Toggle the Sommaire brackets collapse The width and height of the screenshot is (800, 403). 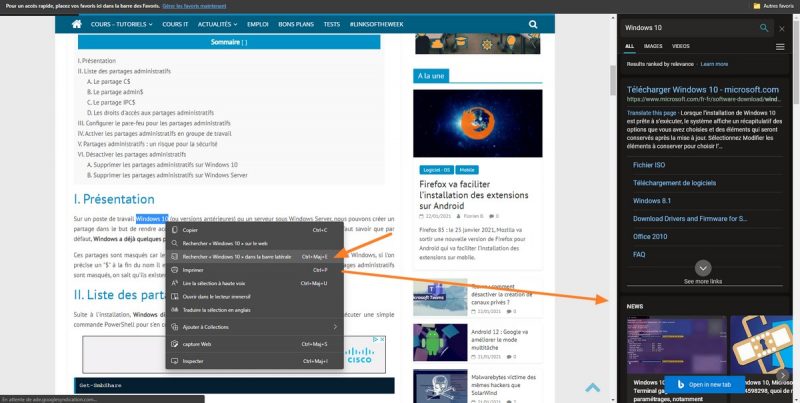coord(244,42)
